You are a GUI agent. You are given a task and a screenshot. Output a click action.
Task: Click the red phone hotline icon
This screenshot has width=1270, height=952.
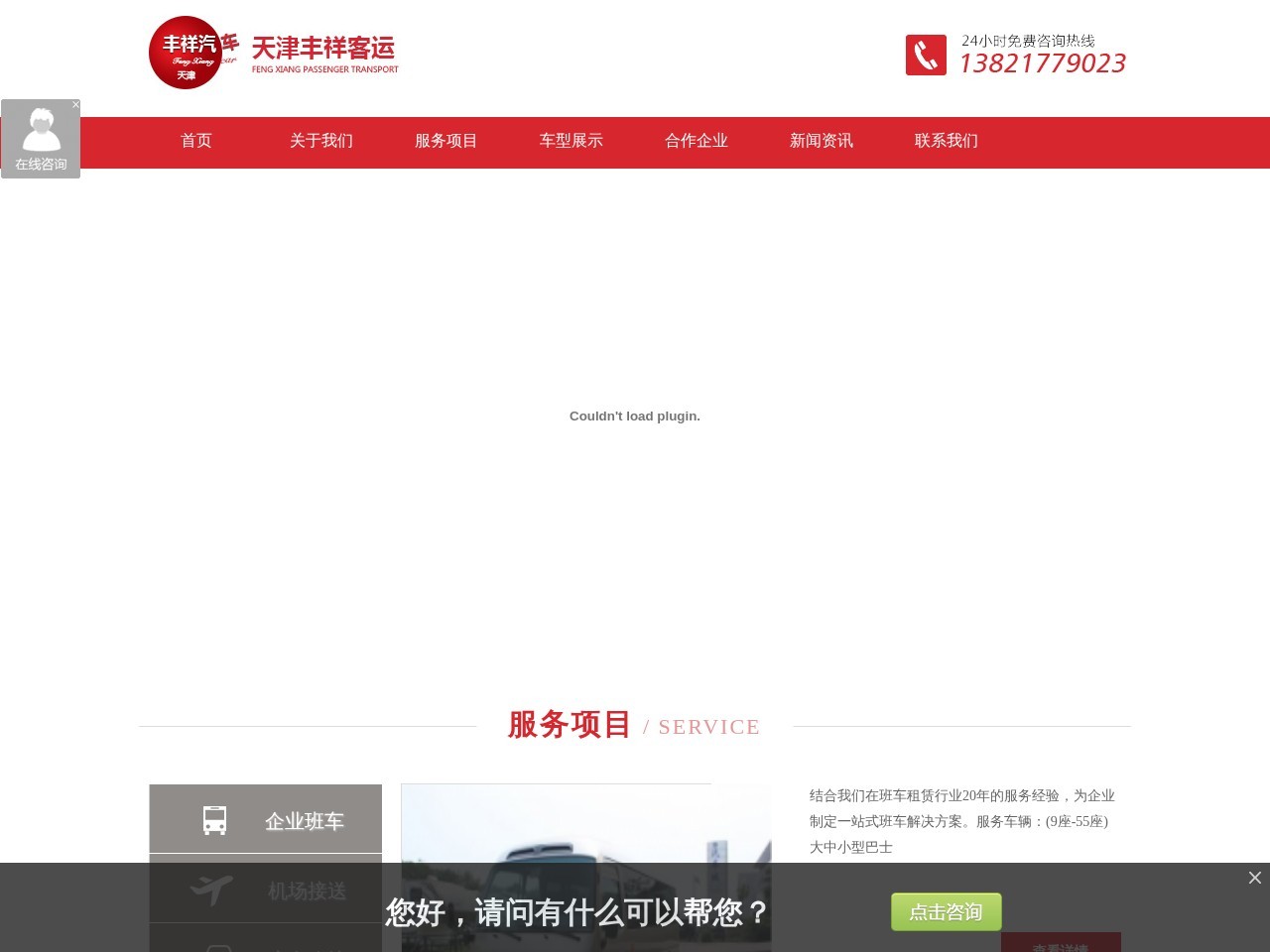tap(926, 56)
